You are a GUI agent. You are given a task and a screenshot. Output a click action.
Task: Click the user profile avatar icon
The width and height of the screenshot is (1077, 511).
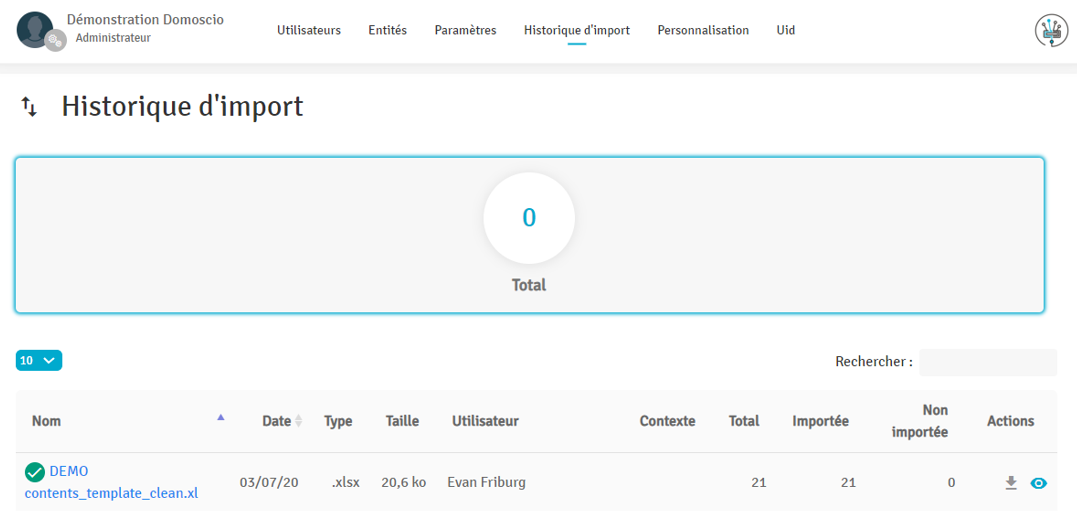coord(35,30)
